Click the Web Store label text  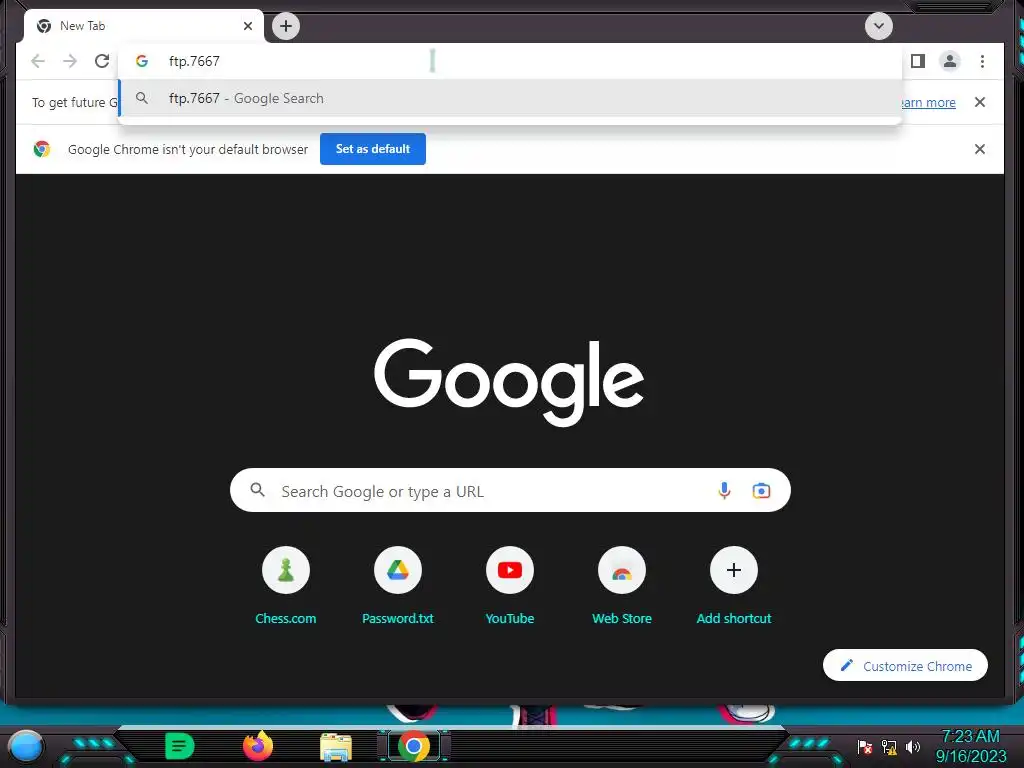622,618
